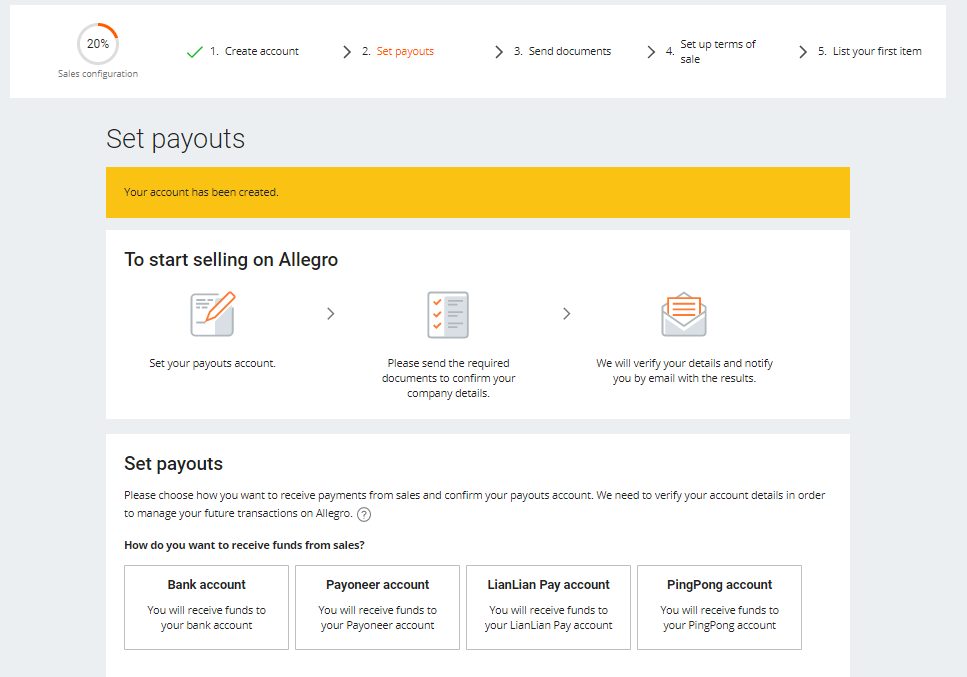The width and height of the screenshot is (967, 677).
Task: Click the pencil and paper payouts icon
Action: coord(213,313)
